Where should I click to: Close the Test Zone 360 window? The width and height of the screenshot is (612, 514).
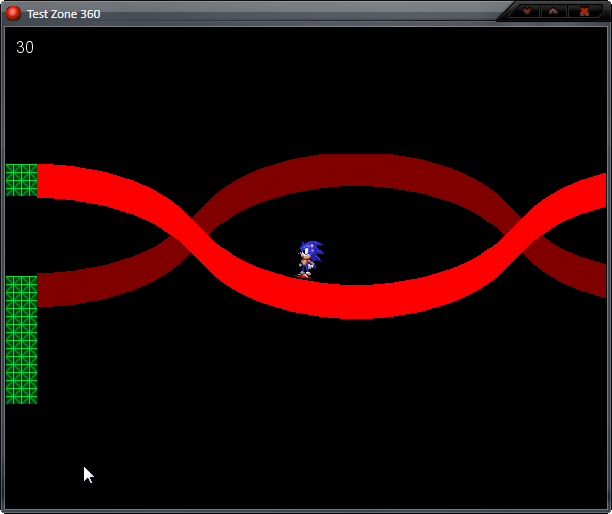pyautogui.click(x=584, y=12)
